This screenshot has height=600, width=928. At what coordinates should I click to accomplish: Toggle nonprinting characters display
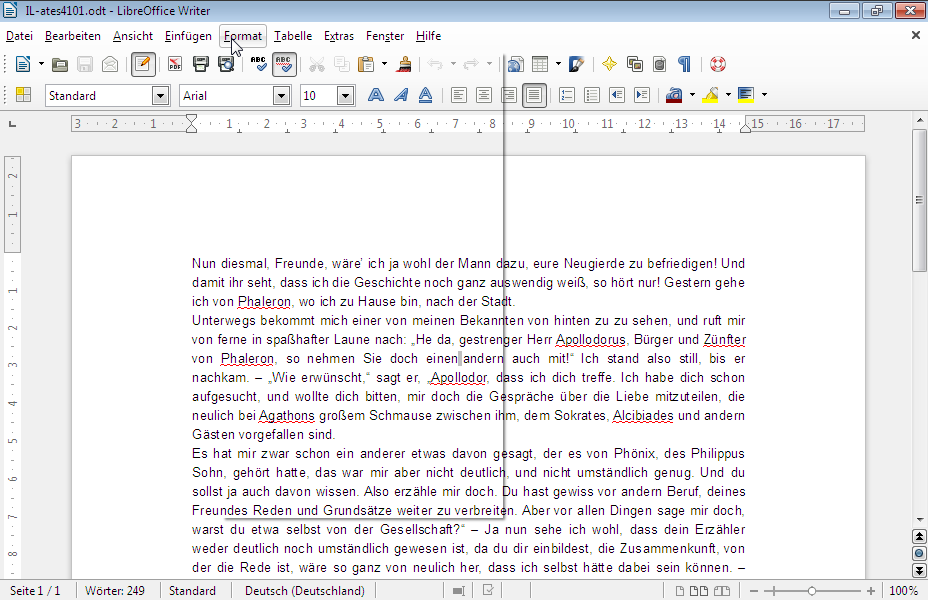[684, 64]
